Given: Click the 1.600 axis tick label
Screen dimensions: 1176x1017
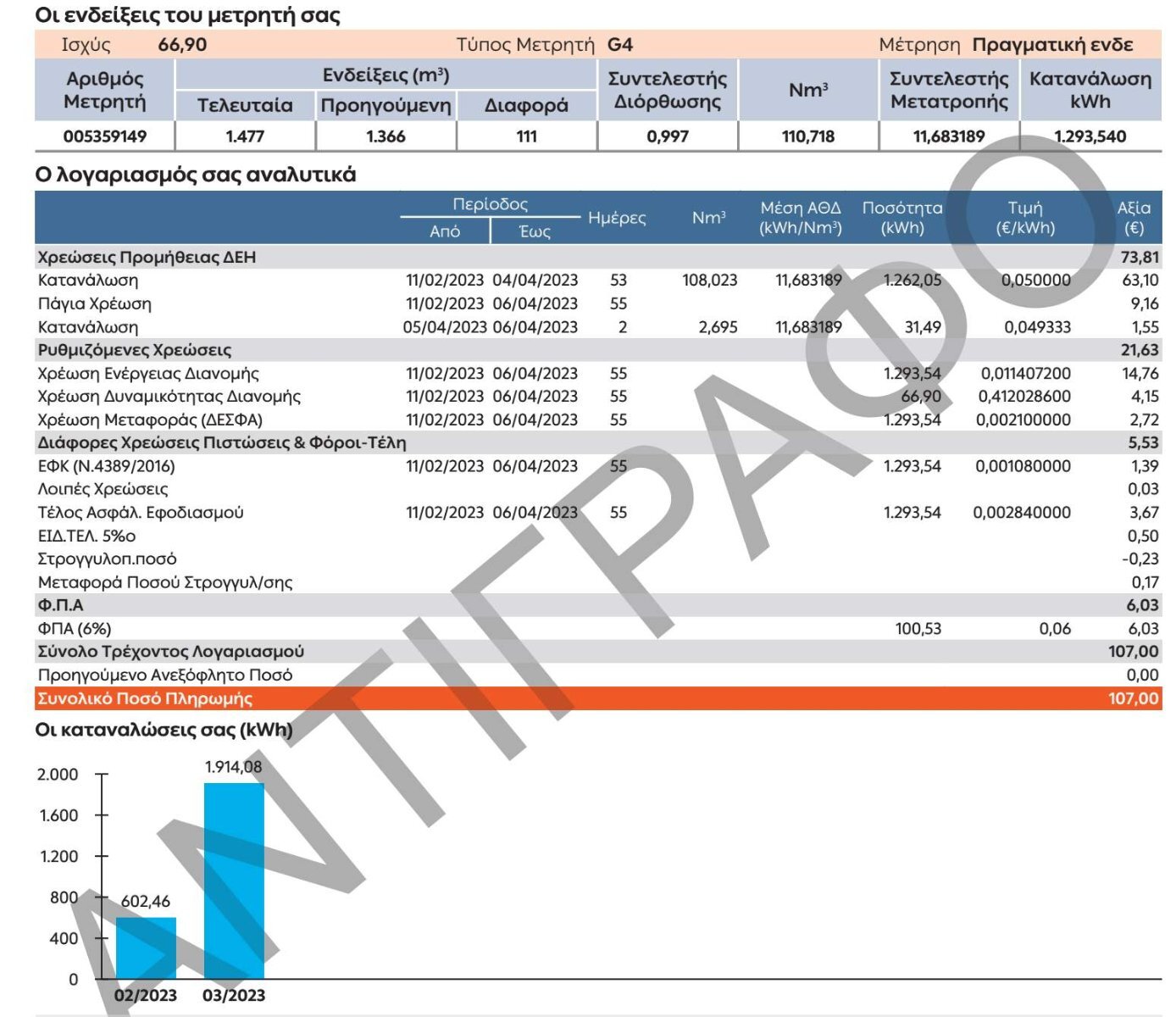Looking at the screenshot, I should [x=59, y=815].
